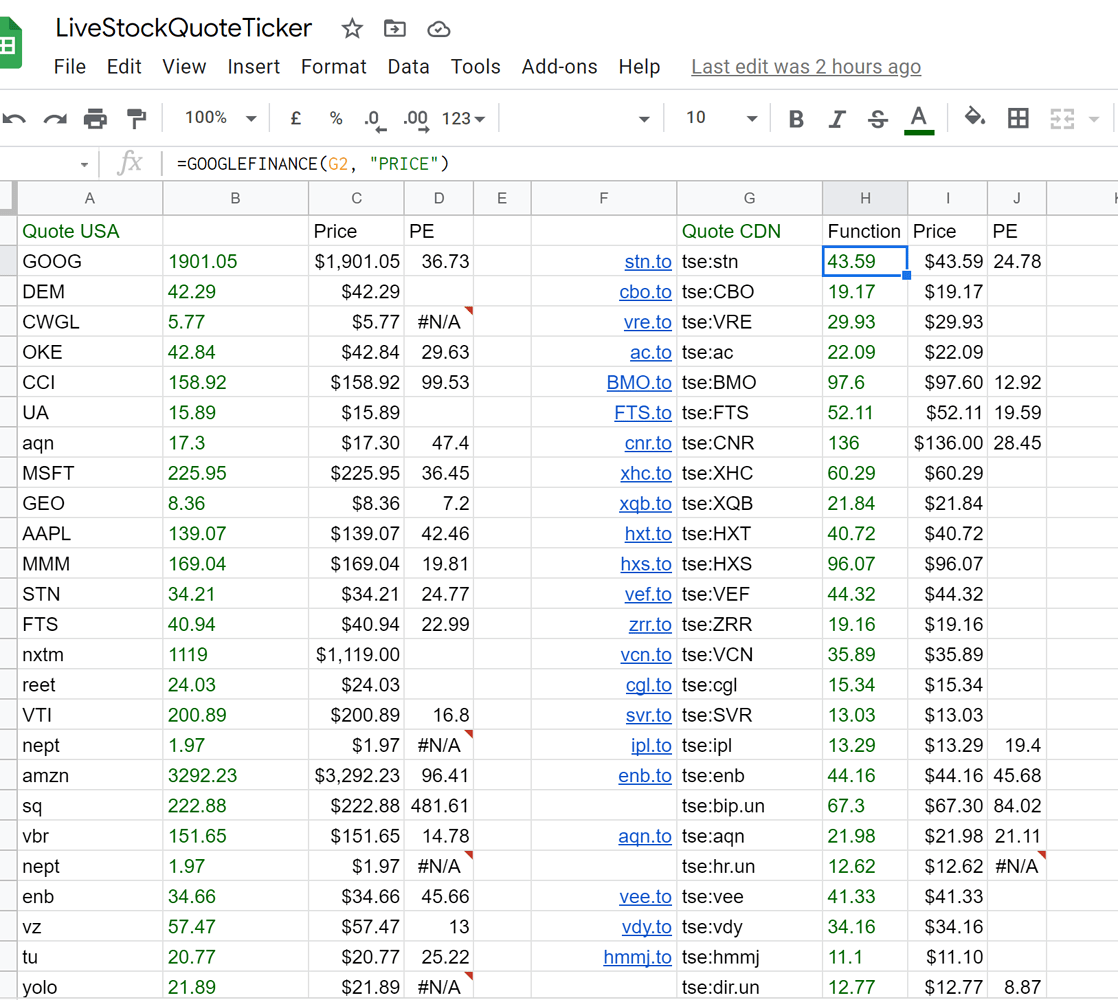Open the stn.to link
The width and height of the screenshot is (1118, 1000).
648,262
